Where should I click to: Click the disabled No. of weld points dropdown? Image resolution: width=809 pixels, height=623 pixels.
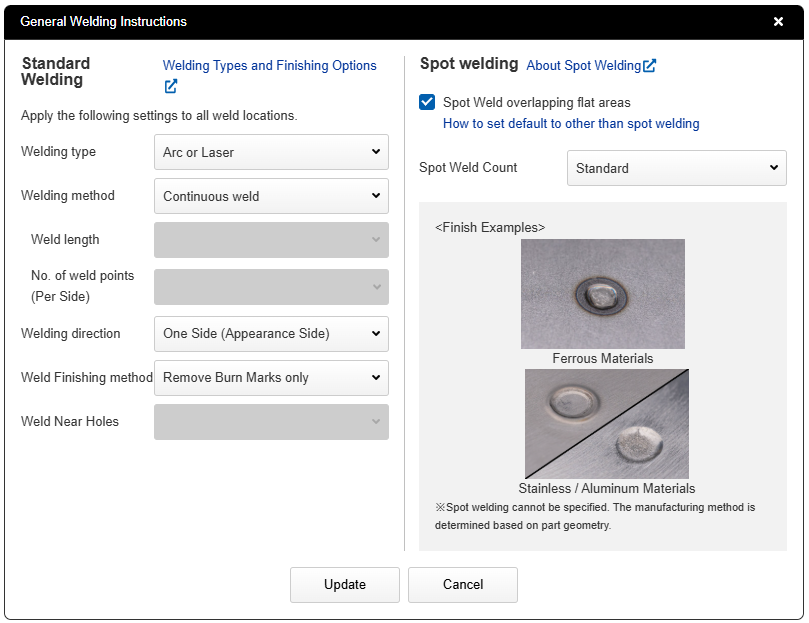pyautogui.click(x=271, y=287)
